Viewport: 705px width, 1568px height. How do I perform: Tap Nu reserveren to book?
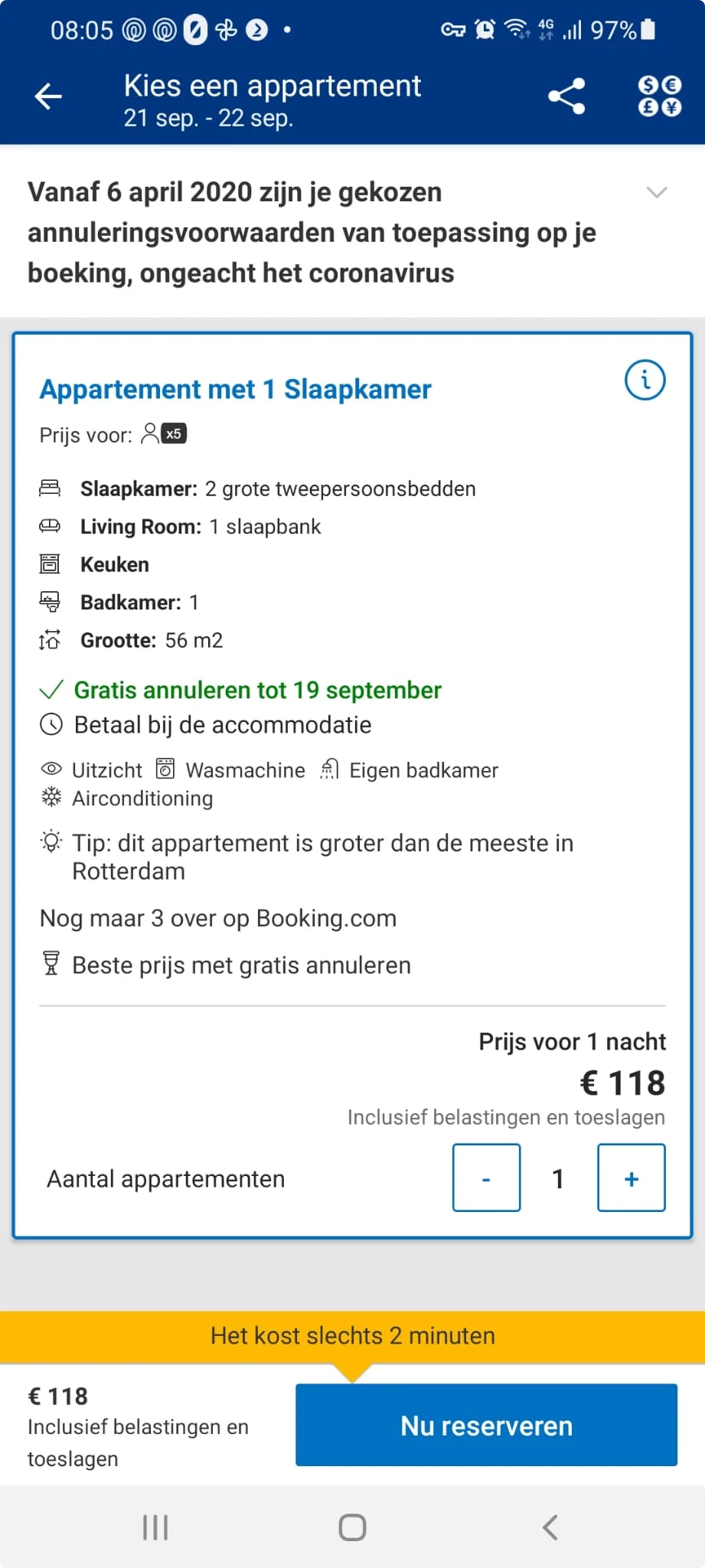point(485,1425)
